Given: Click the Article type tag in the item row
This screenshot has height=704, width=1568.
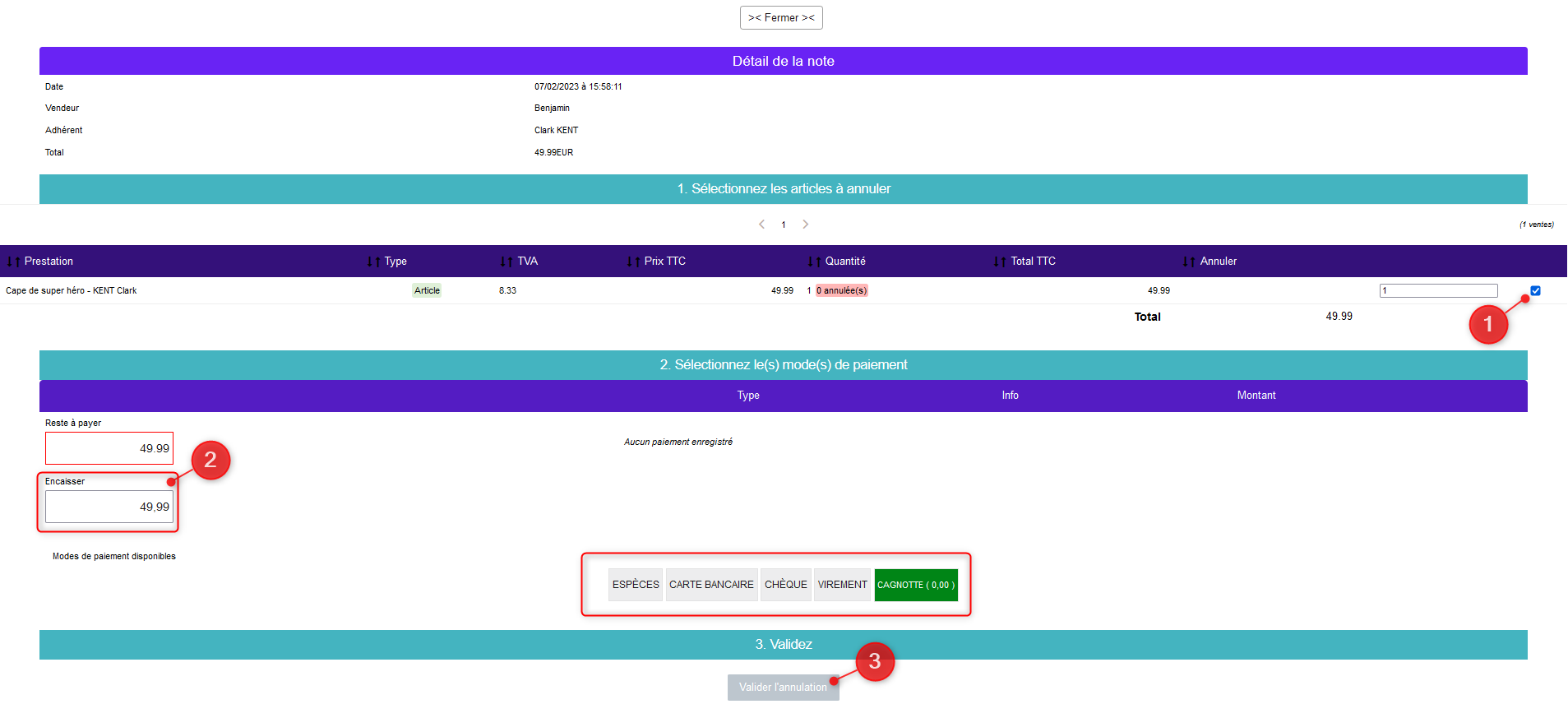Looking at the screenshot, I should (x=427, y=290).
